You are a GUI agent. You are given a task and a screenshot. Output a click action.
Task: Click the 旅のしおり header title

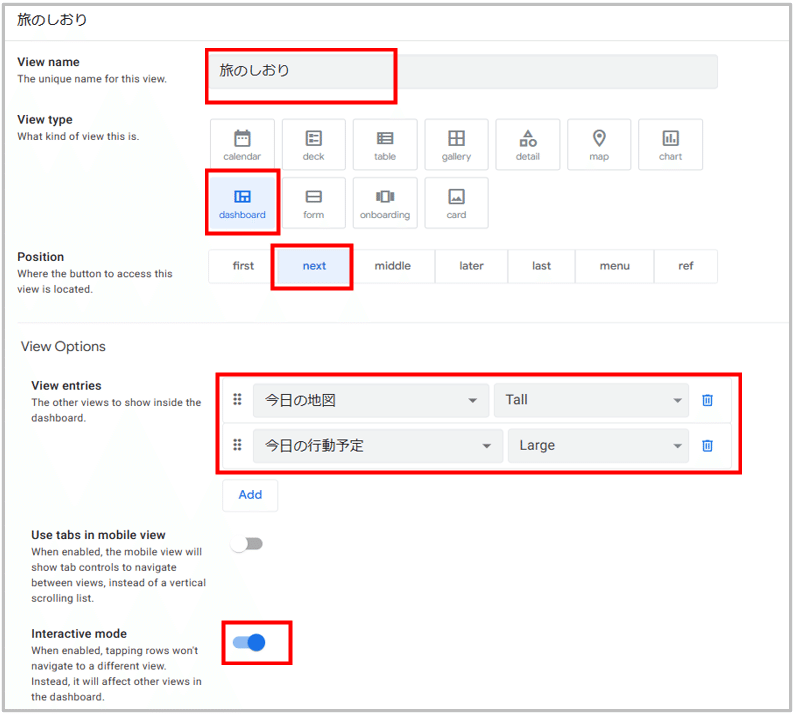point(52,19)
